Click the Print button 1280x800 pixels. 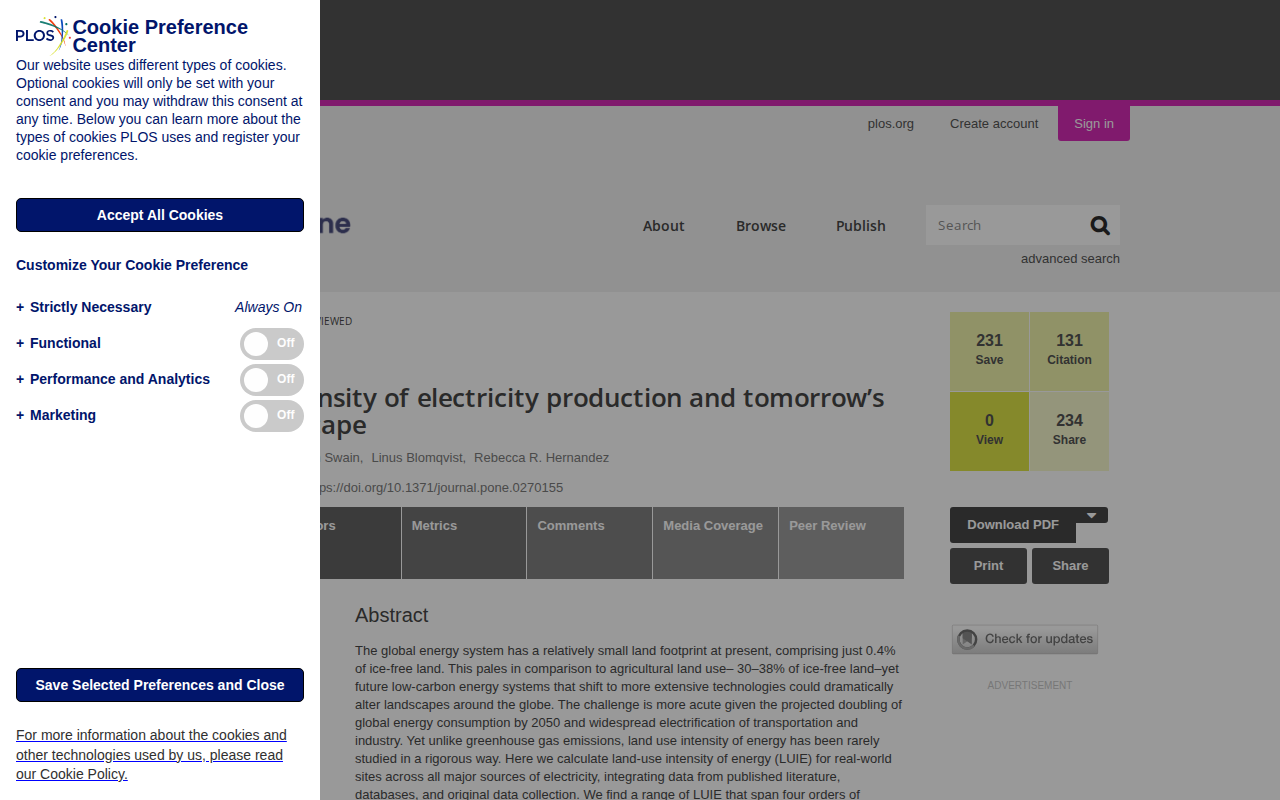click(988, 566)
